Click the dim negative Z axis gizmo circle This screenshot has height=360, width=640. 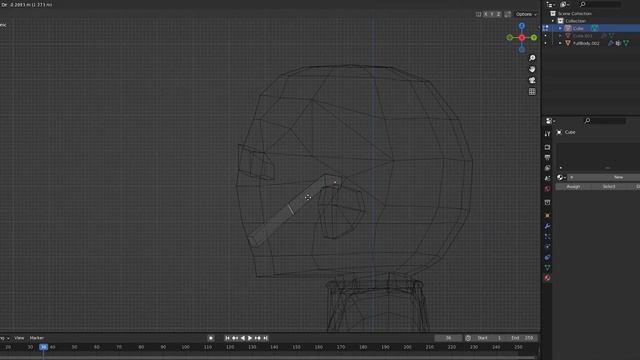pyautogui.click(x=522, y=49)
